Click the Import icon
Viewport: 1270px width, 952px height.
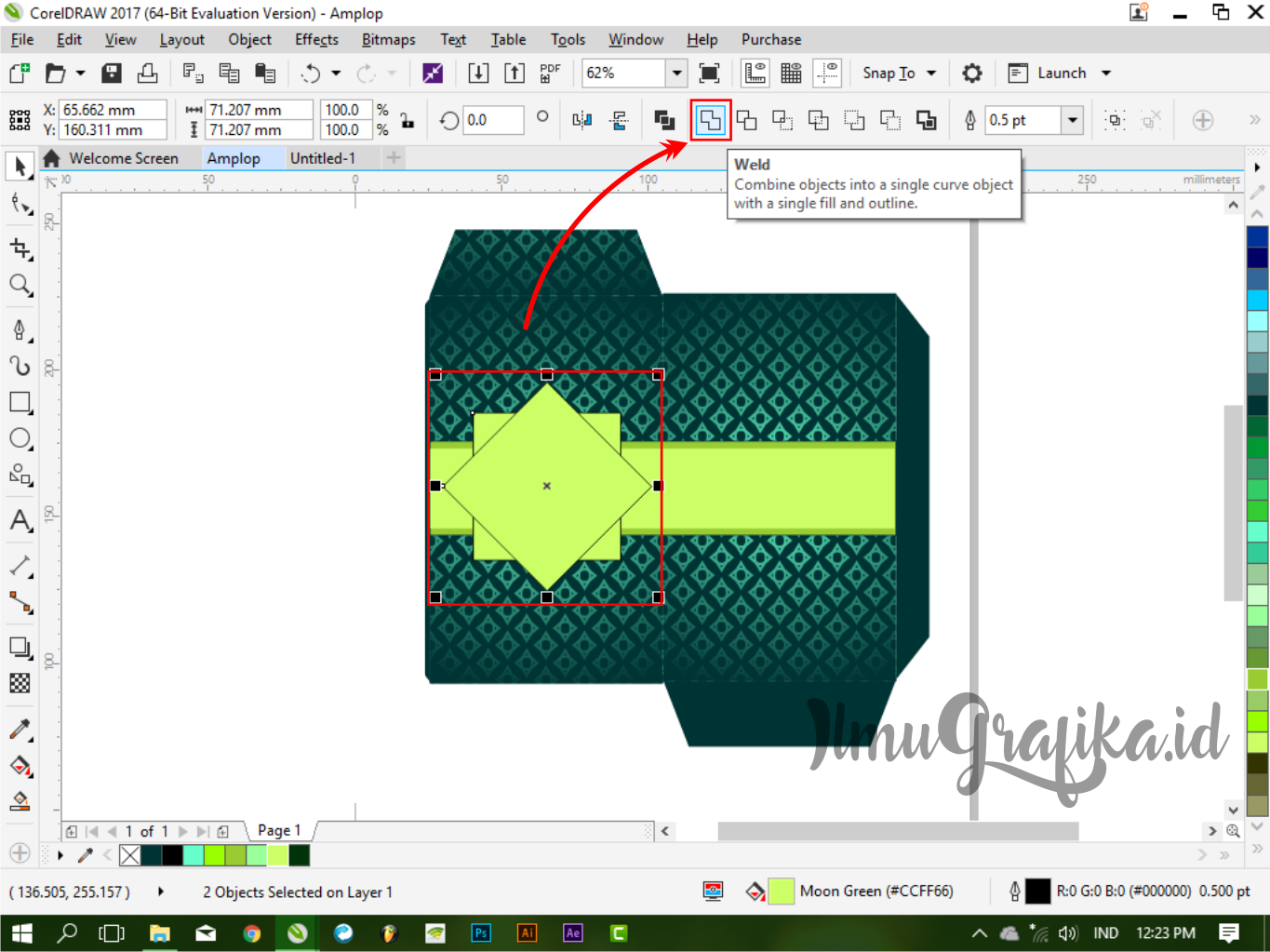[x=478, y=73]
